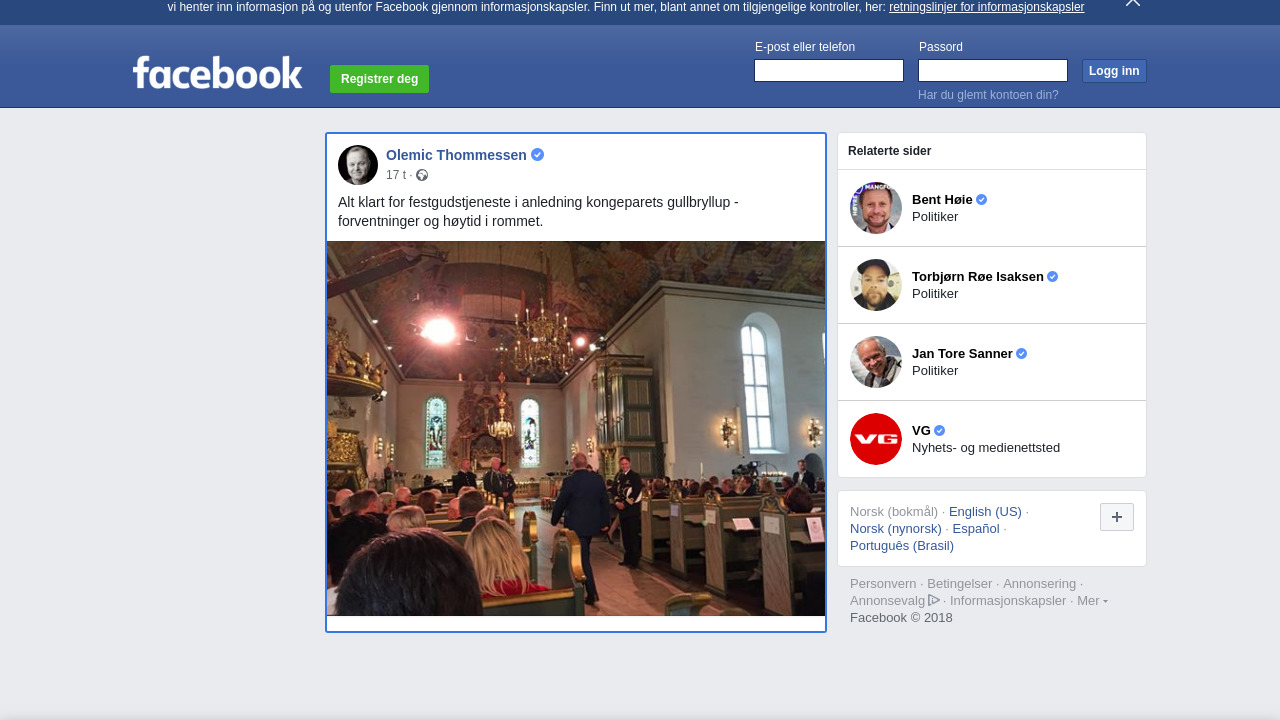The width and height of the screenshot is (1280, 720).
Task: Open Jan Tore Sanner's profile picture
Action: coord(876,362)
